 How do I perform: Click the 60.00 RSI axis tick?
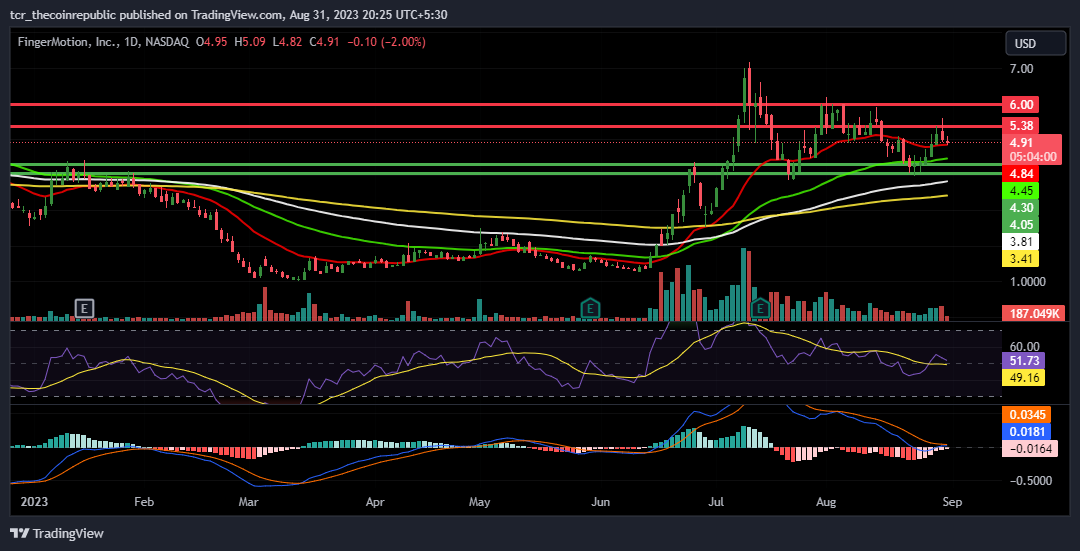[x=1024, y=346]
